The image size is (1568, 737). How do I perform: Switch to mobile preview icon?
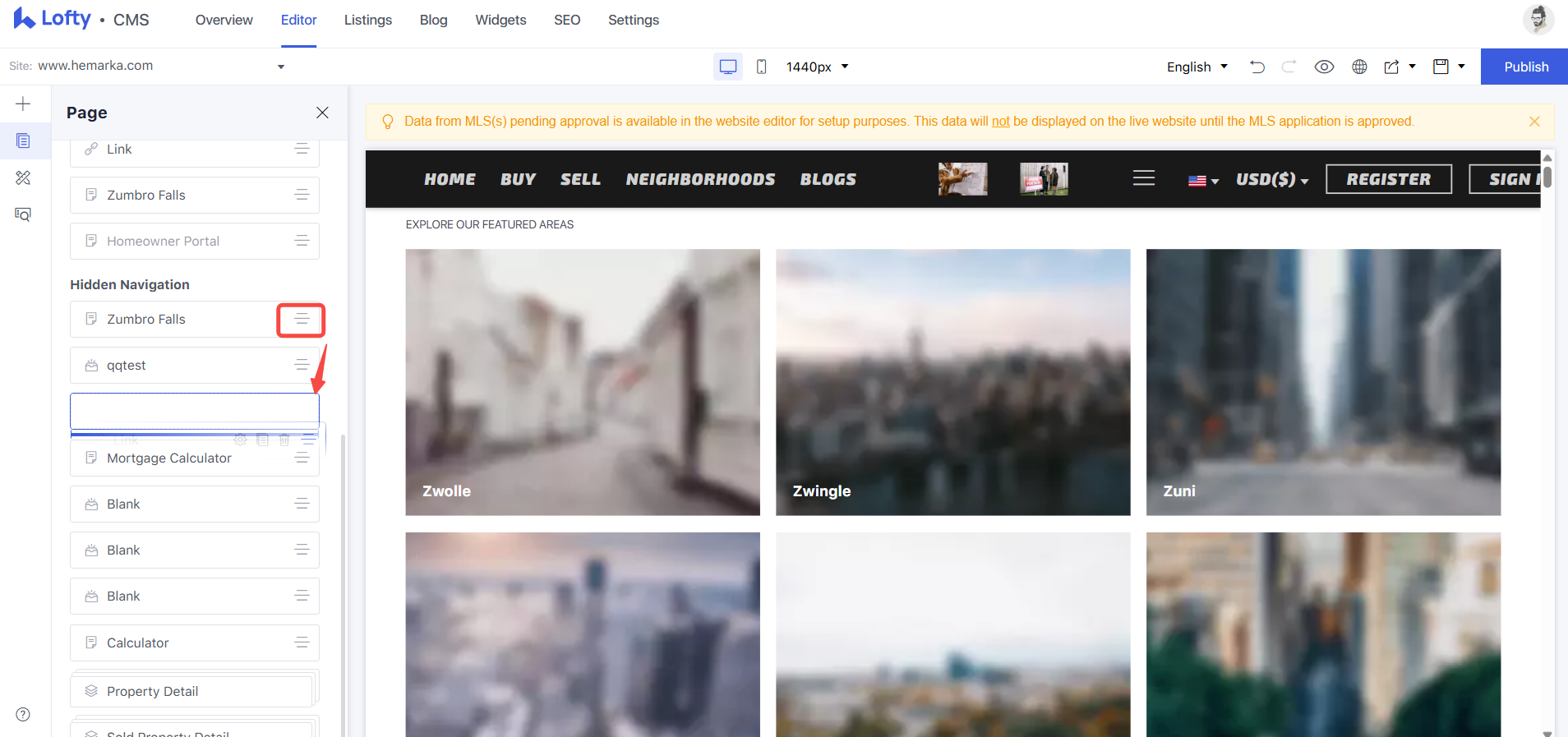click(761, 67)
